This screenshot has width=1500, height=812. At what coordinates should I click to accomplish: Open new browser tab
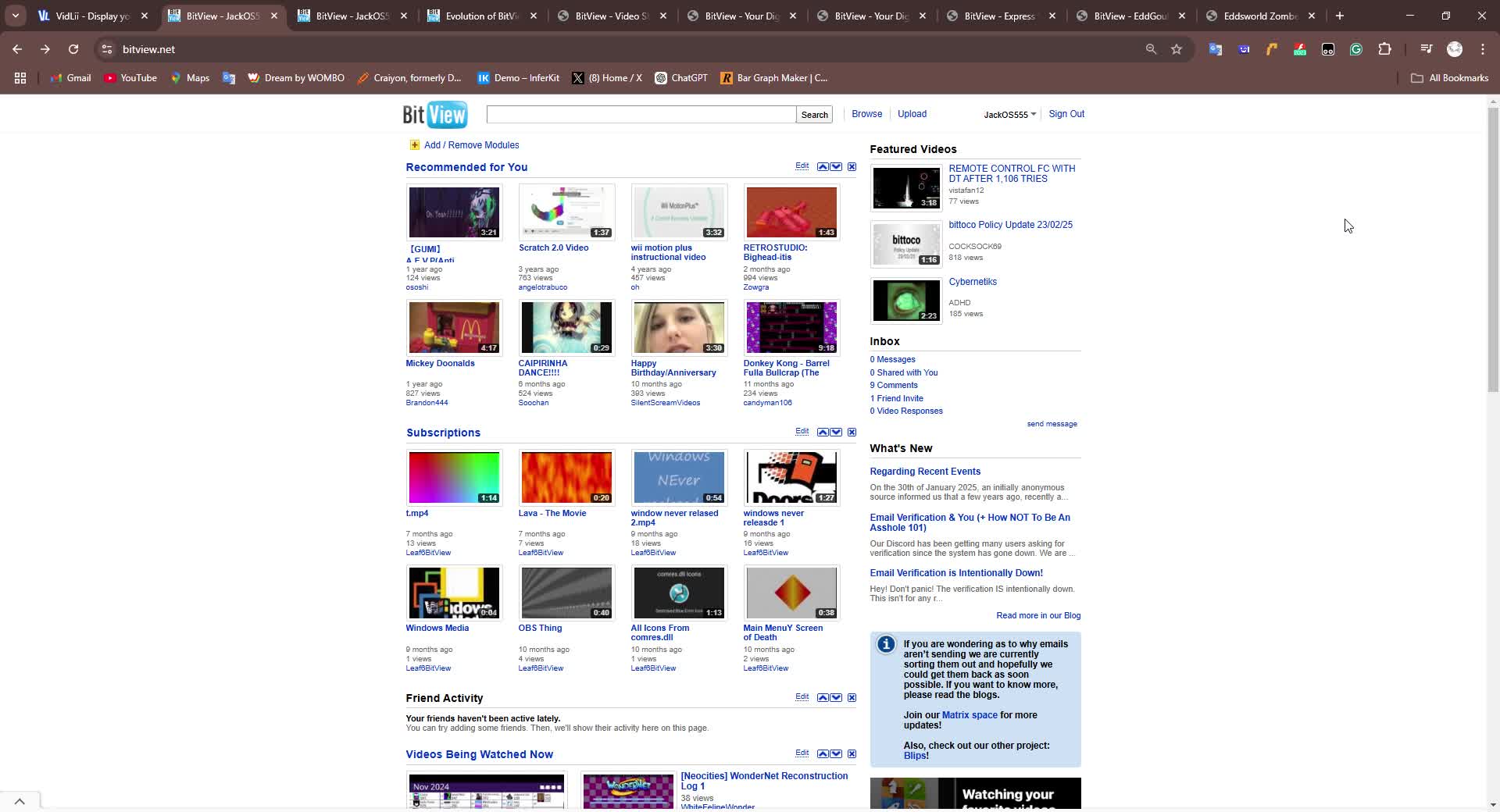point(1340,16)
